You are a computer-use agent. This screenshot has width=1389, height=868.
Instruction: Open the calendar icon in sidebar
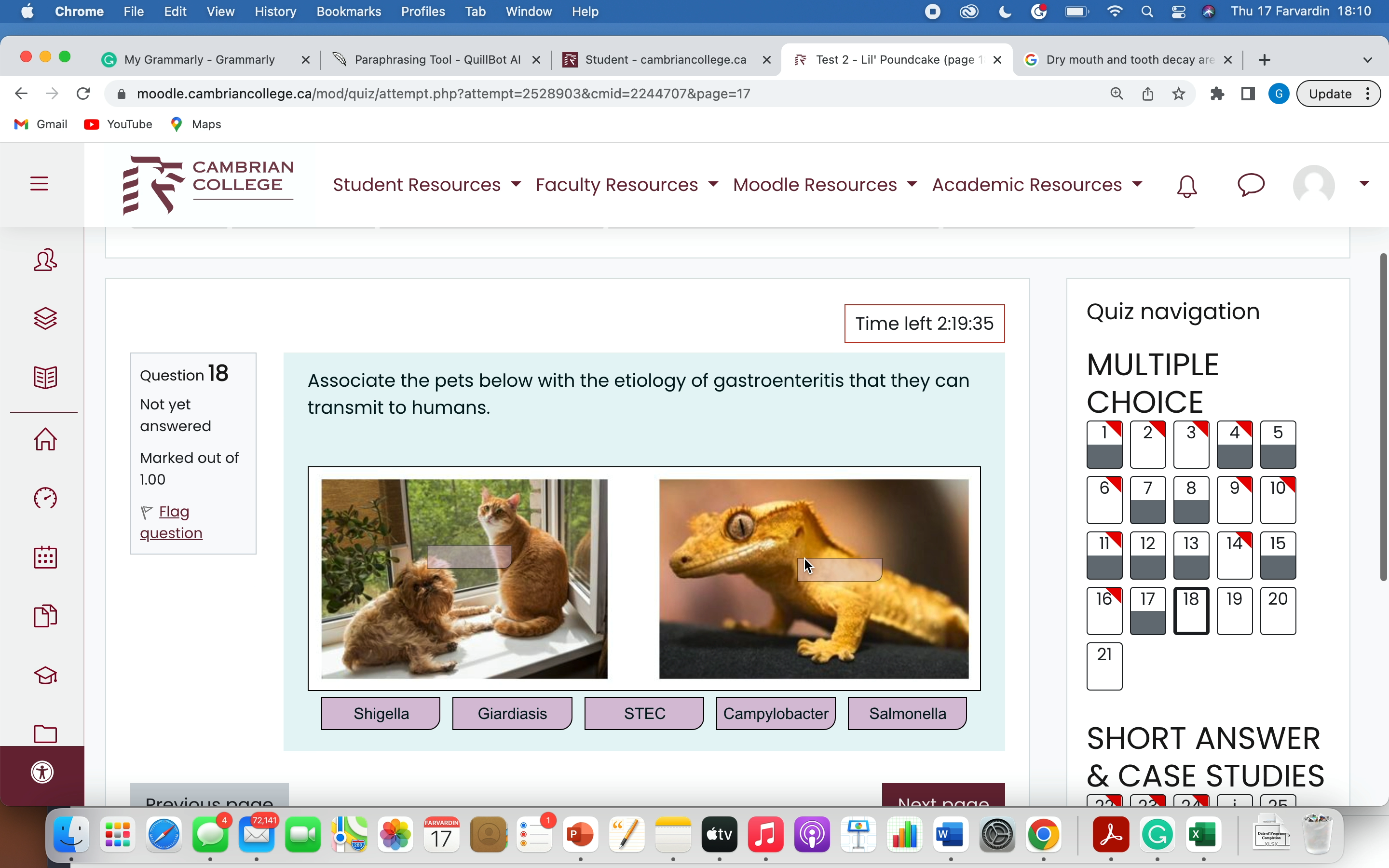(45, 557)
